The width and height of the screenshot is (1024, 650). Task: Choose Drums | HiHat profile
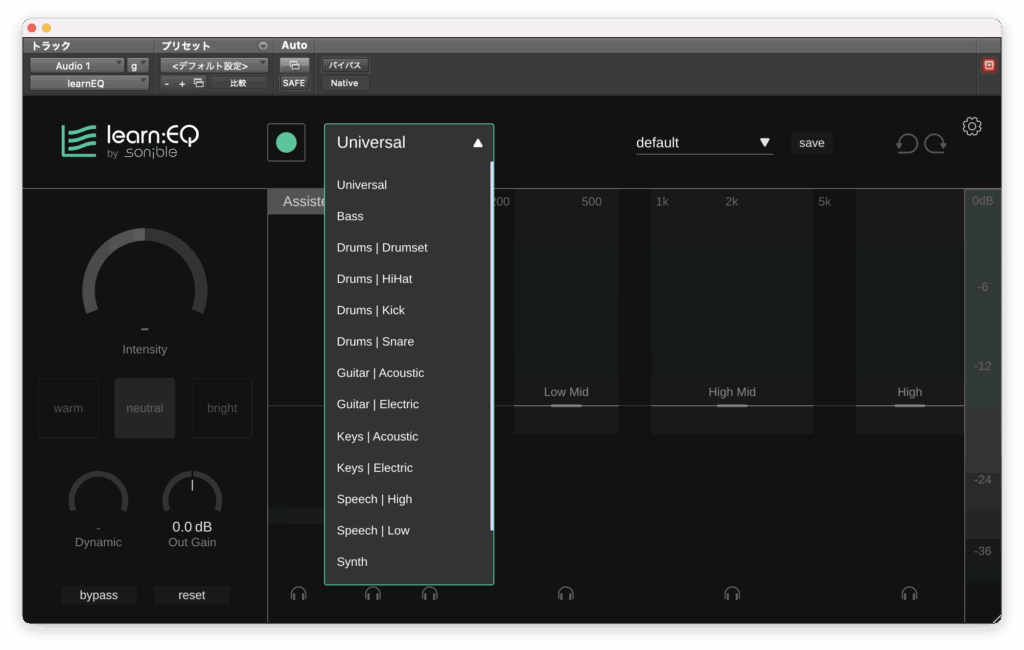click(408, 279)
